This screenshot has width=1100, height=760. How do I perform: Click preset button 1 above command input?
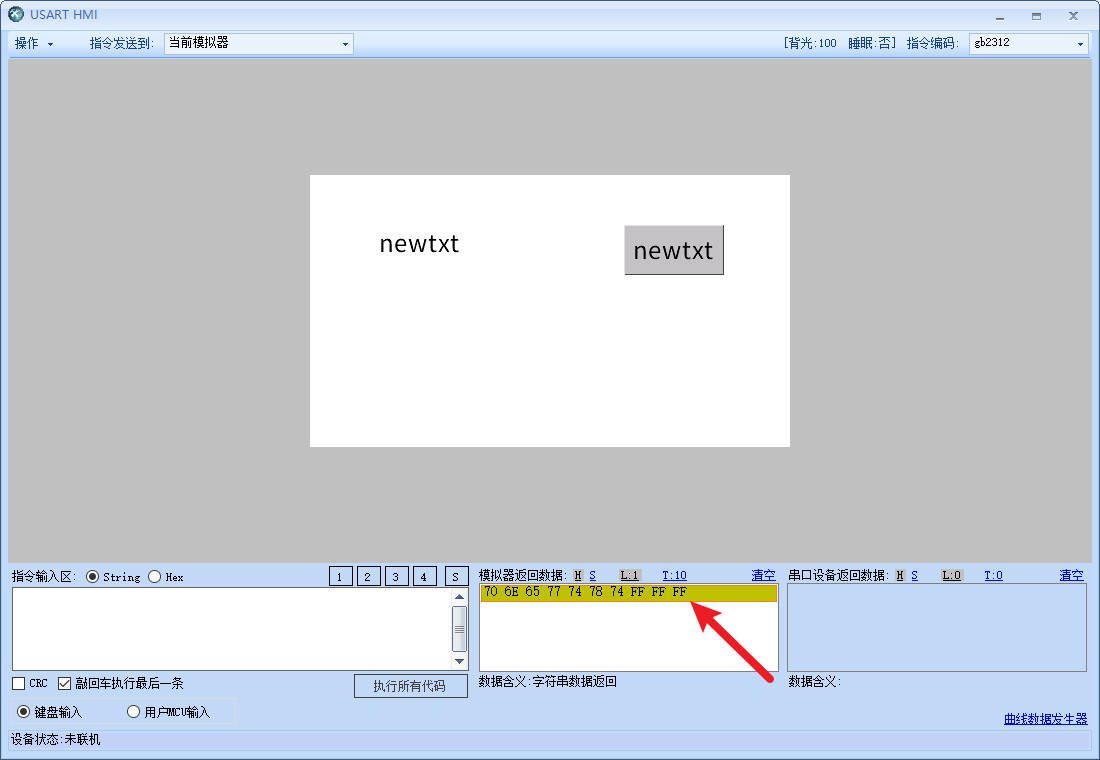tap(341, 576)
